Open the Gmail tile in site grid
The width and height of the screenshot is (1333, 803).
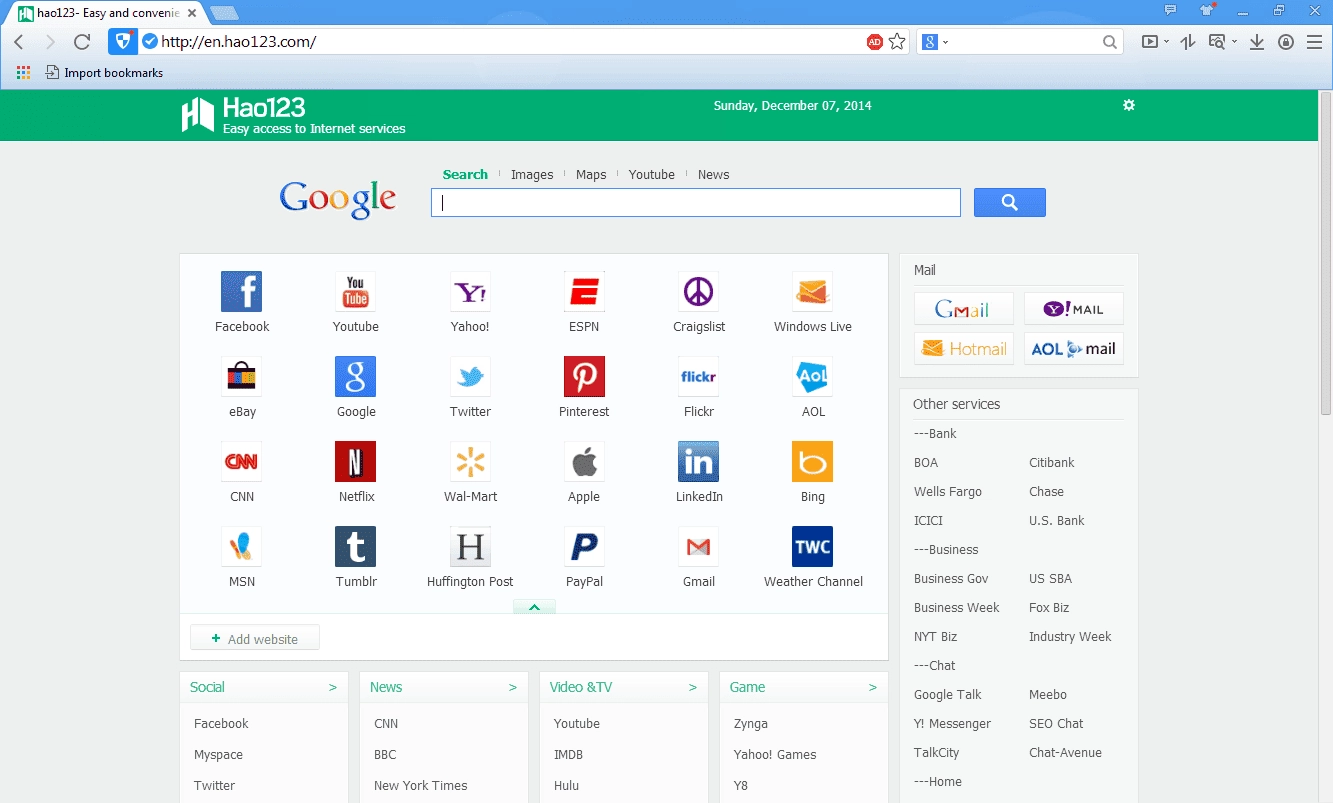(698, 547)
